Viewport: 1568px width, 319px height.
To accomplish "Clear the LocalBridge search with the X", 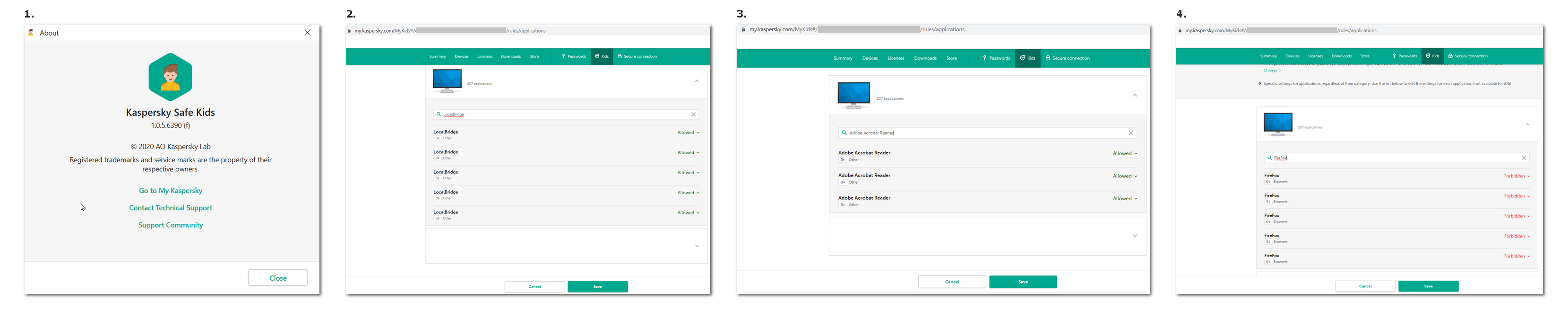I will (693, 114).
